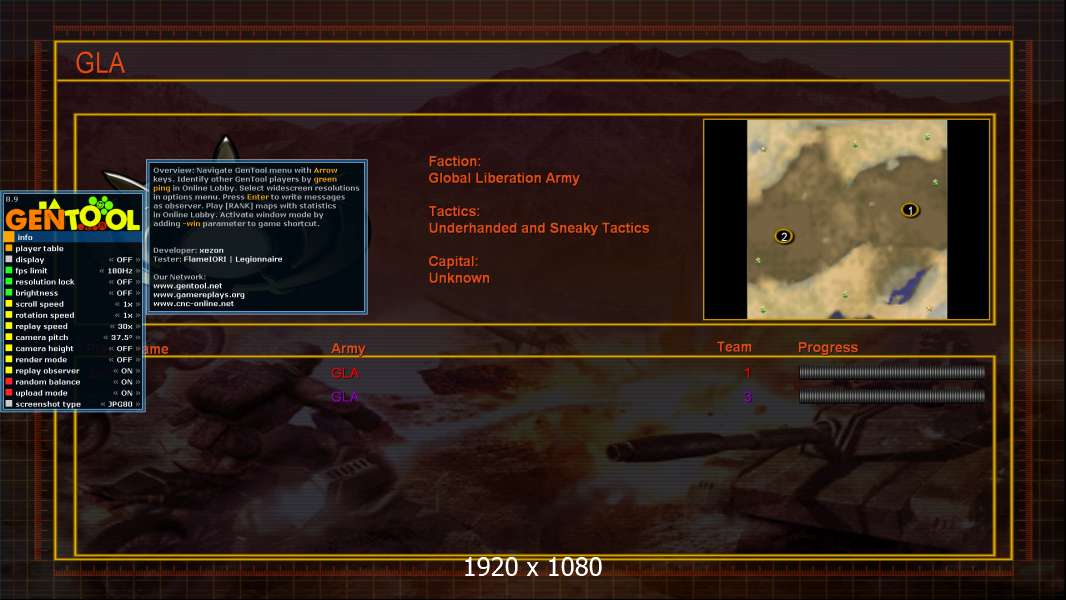Viewport: 1066px width, 600px height.
Task: Click the green square beside resolution lock
Action: (9, 282)
